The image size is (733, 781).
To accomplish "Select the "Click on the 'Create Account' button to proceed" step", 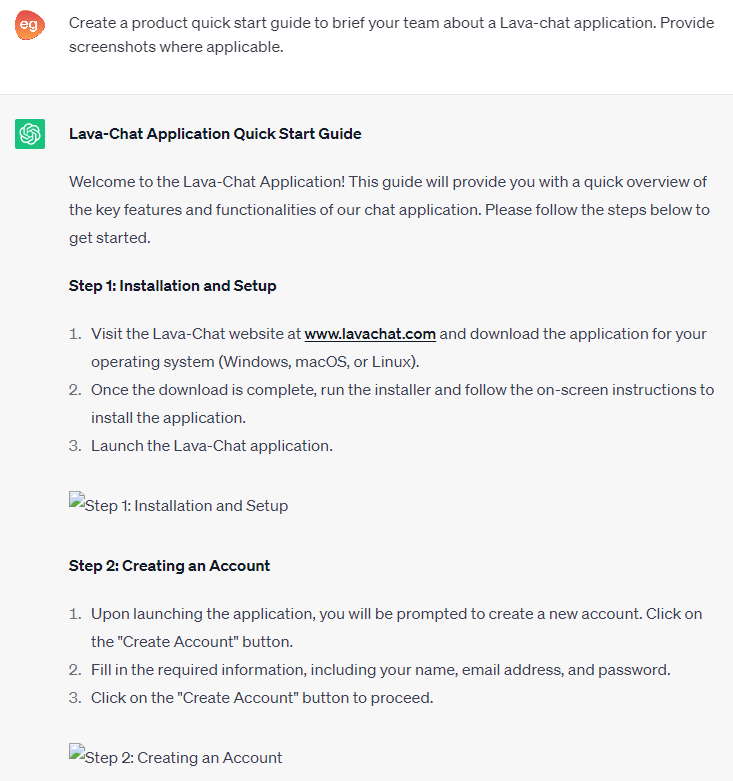I will click(261, 698).
